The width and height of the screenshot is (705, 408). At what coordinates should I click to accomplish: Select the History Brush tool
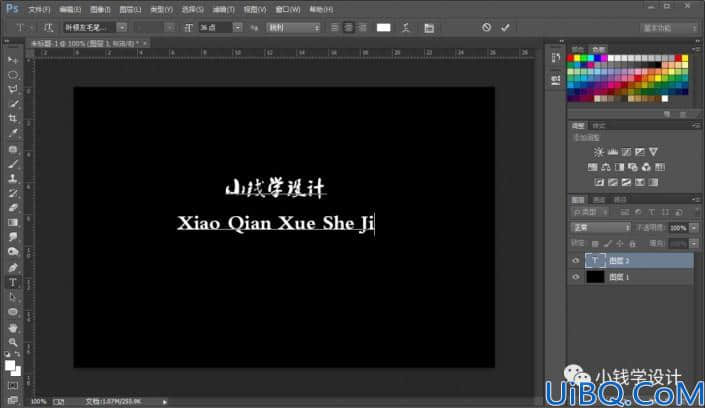(13, 193)
